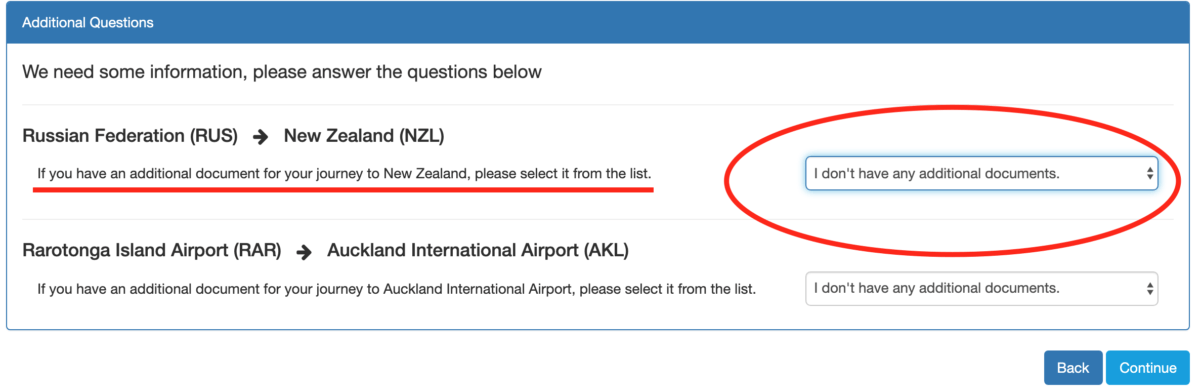Select the Russian Federation (RUS) heading text
The image size is (1200, 391).
(130, 136)
